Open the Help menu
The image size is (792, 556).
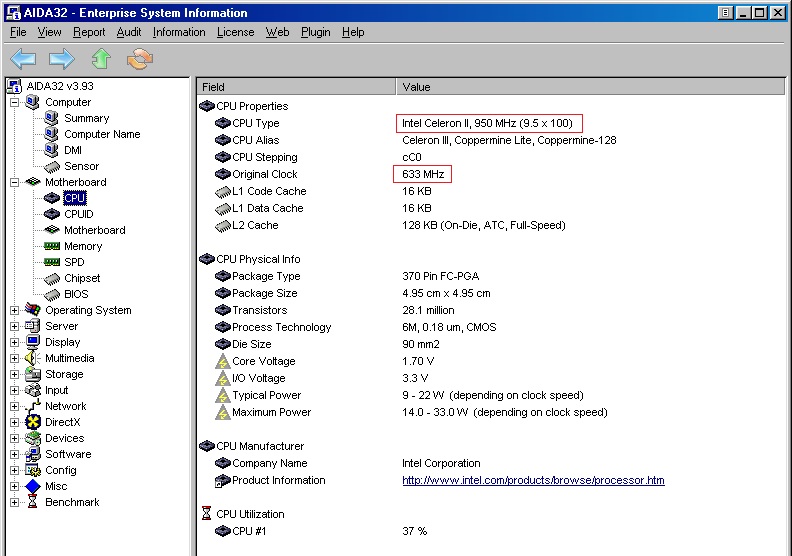click(x=353, y=32)
